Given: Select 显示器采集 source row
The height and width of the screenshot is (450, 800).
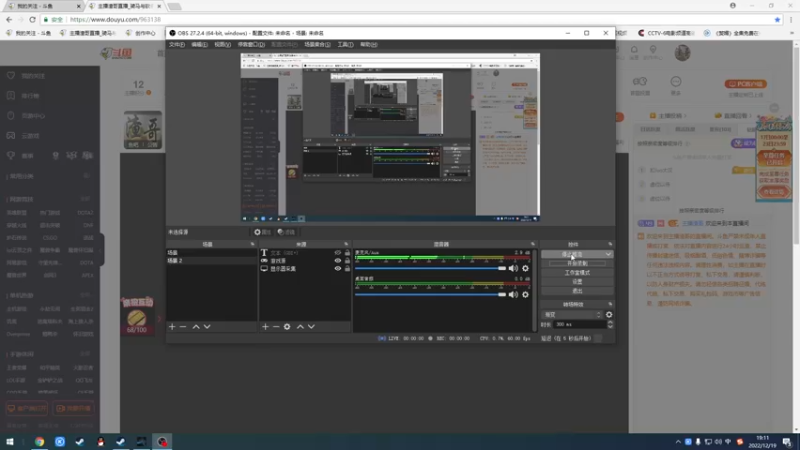Looking at the screenshot, I should [x=305, y=268].
